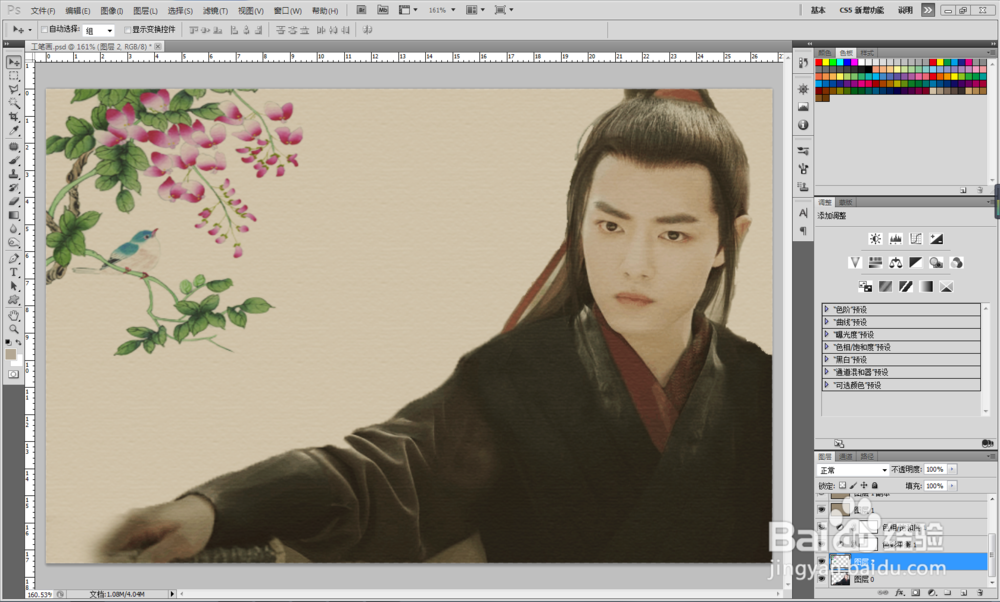Select the Magic Wand tool
The height and width of the screenshot is (602, 1000).
coord(13,103)
